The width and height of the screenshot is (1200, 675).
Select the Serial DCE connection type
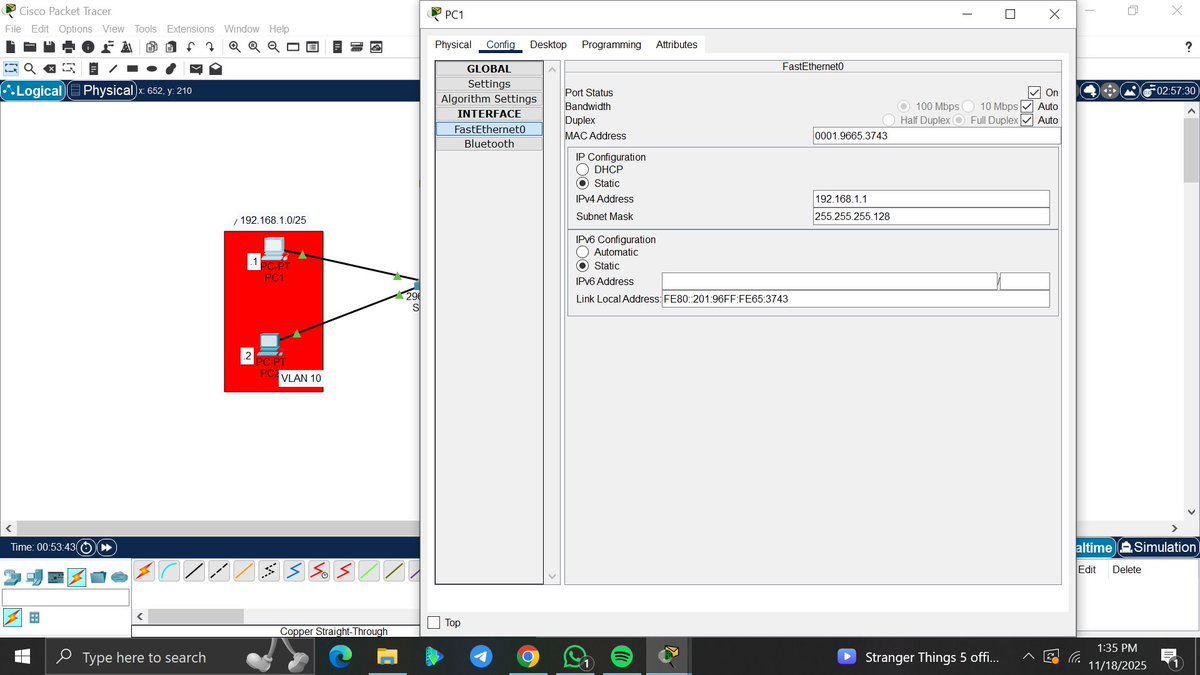tap(320, 571)
